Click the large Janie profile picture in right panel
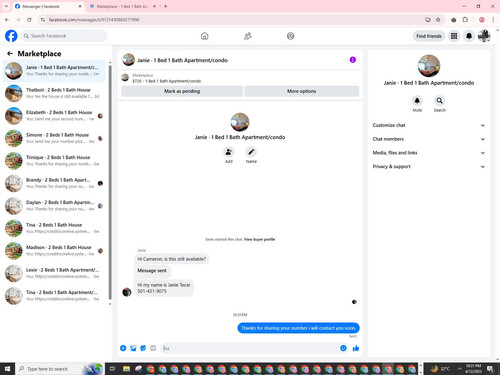The width and height of the screenshot is (500, 375). 429,66
